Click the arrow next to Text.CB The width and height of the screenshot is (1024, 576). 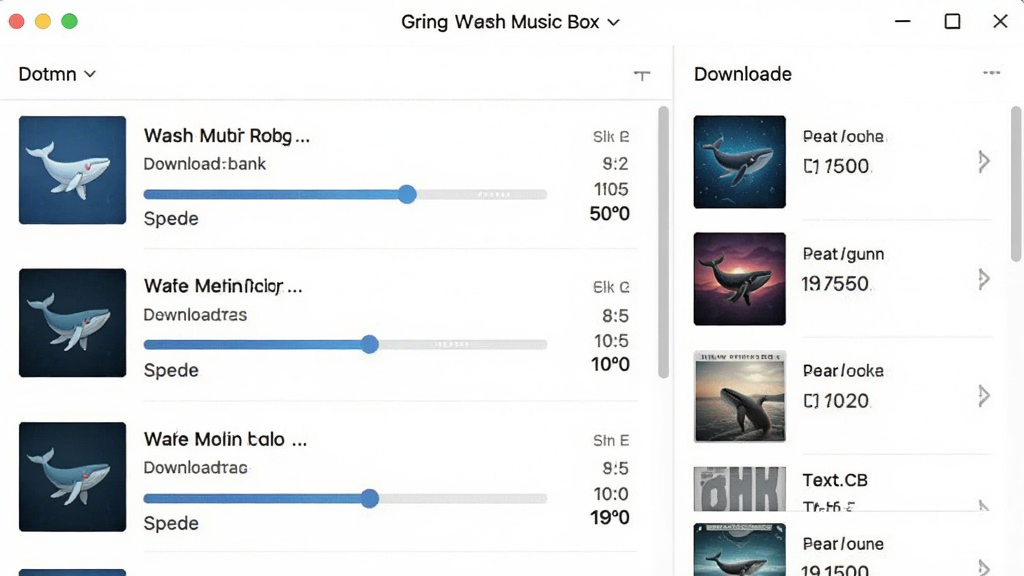point(984,505)
